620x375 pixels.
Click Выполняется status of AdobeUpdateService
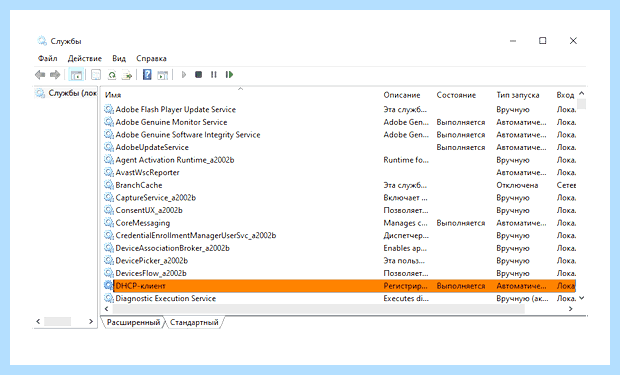click(461, 147)
